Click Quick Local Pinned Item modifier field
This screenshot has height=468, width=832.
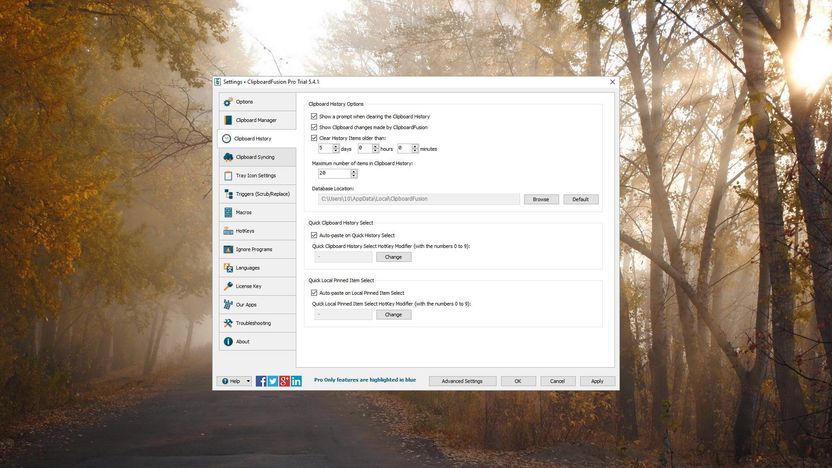344,315
